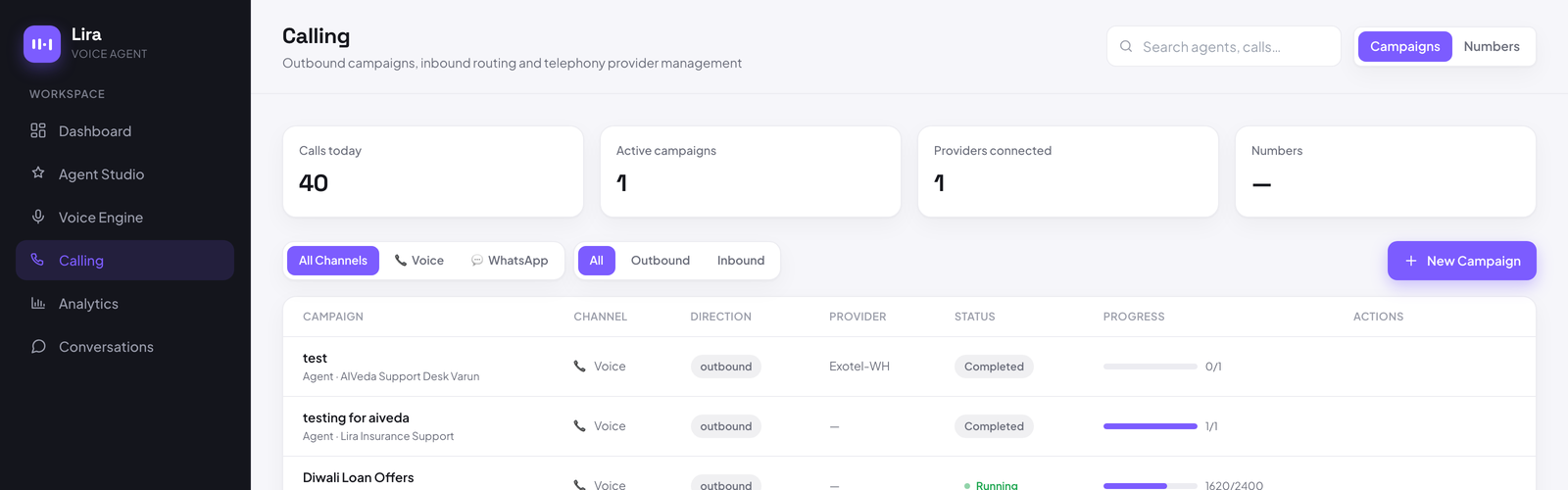Screen dimensions: 1568x490
Task: Click the plus icon on New Campaign
Action: (1411, 261)
